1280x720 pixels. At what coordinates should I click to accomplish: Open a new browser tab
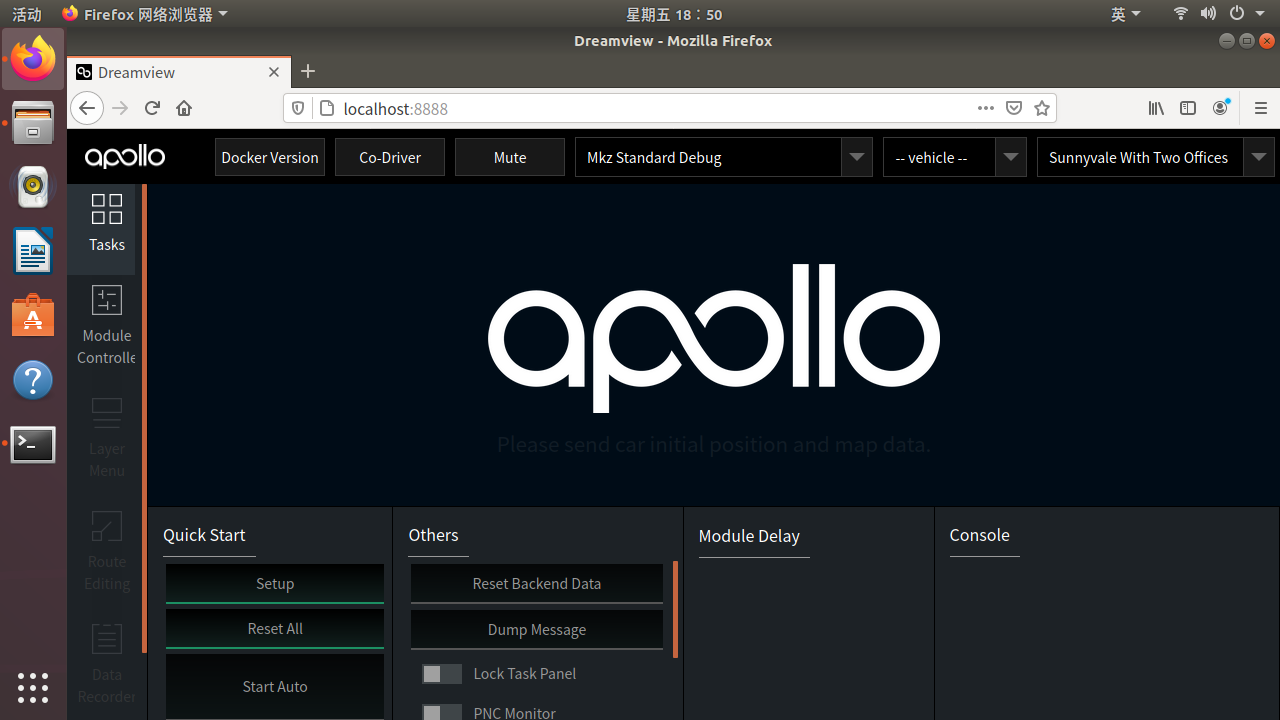(x=308, y=71)
